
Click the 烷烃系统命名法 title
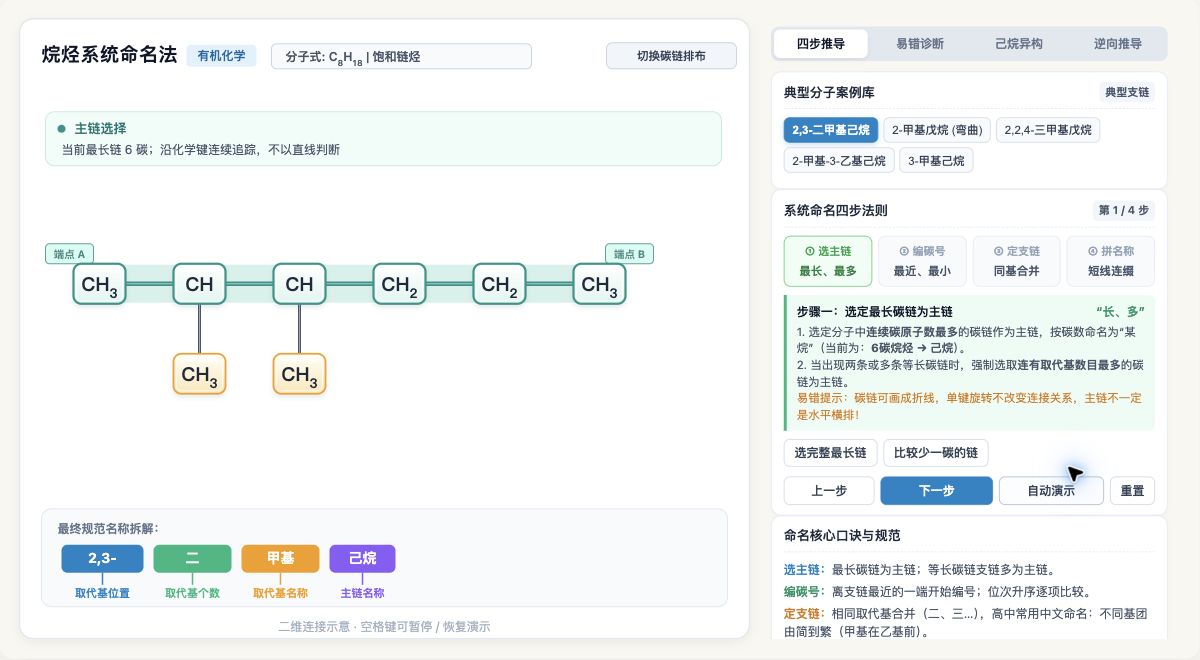[x=109, y=55]
